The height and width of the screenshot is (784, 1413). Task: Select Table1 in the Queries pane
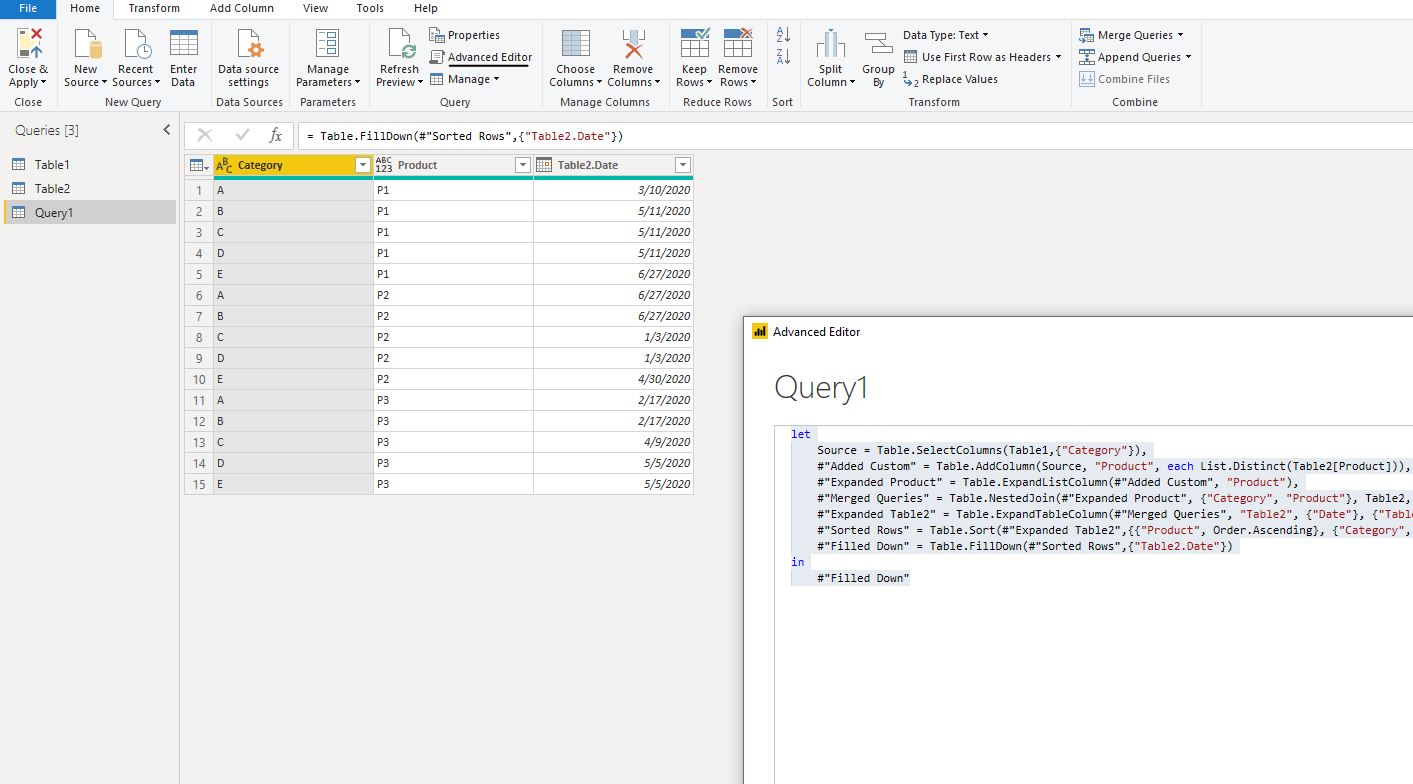click(x=88, y=164)
